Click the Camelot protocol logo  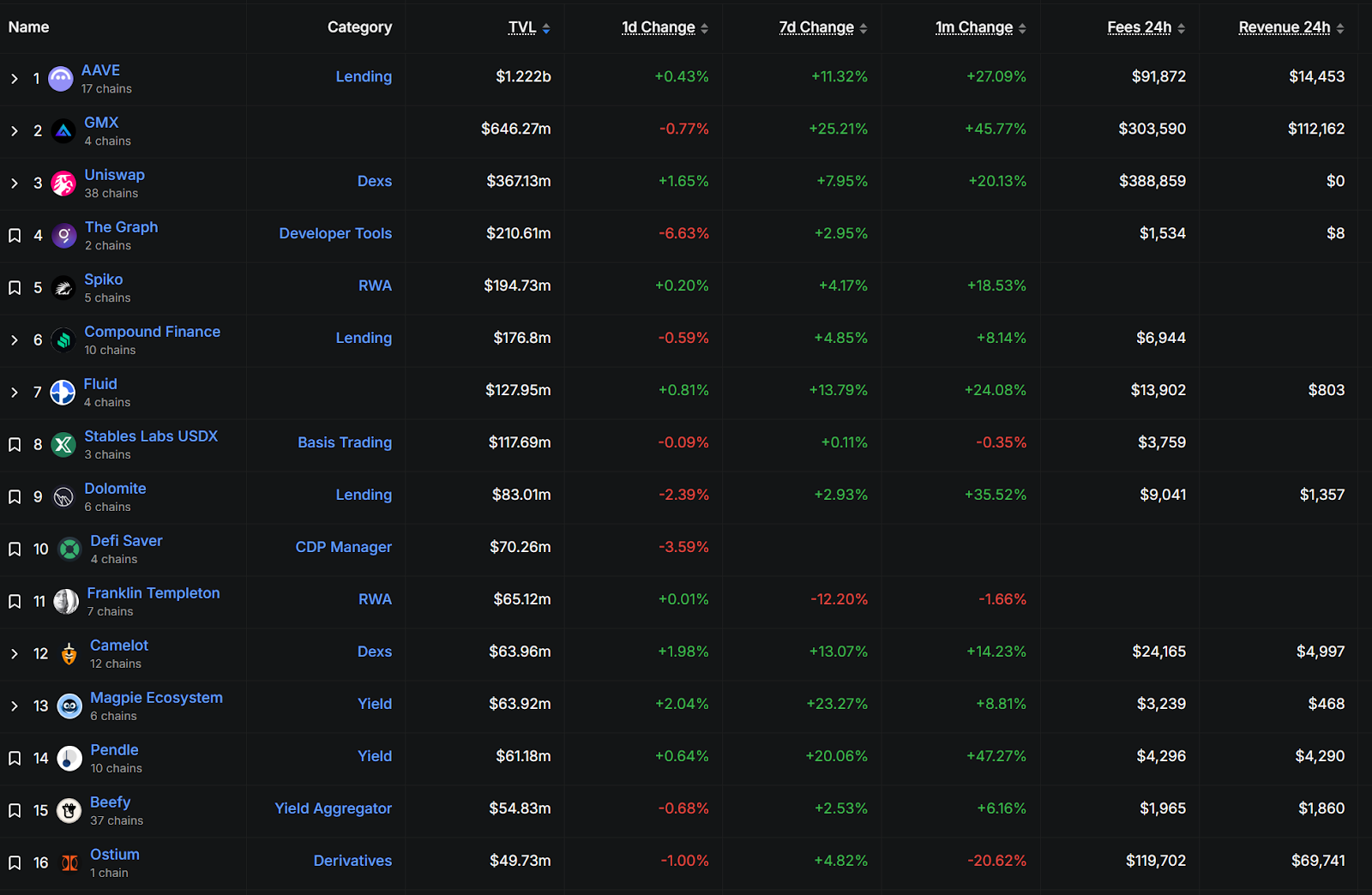(x=69, y=654)
